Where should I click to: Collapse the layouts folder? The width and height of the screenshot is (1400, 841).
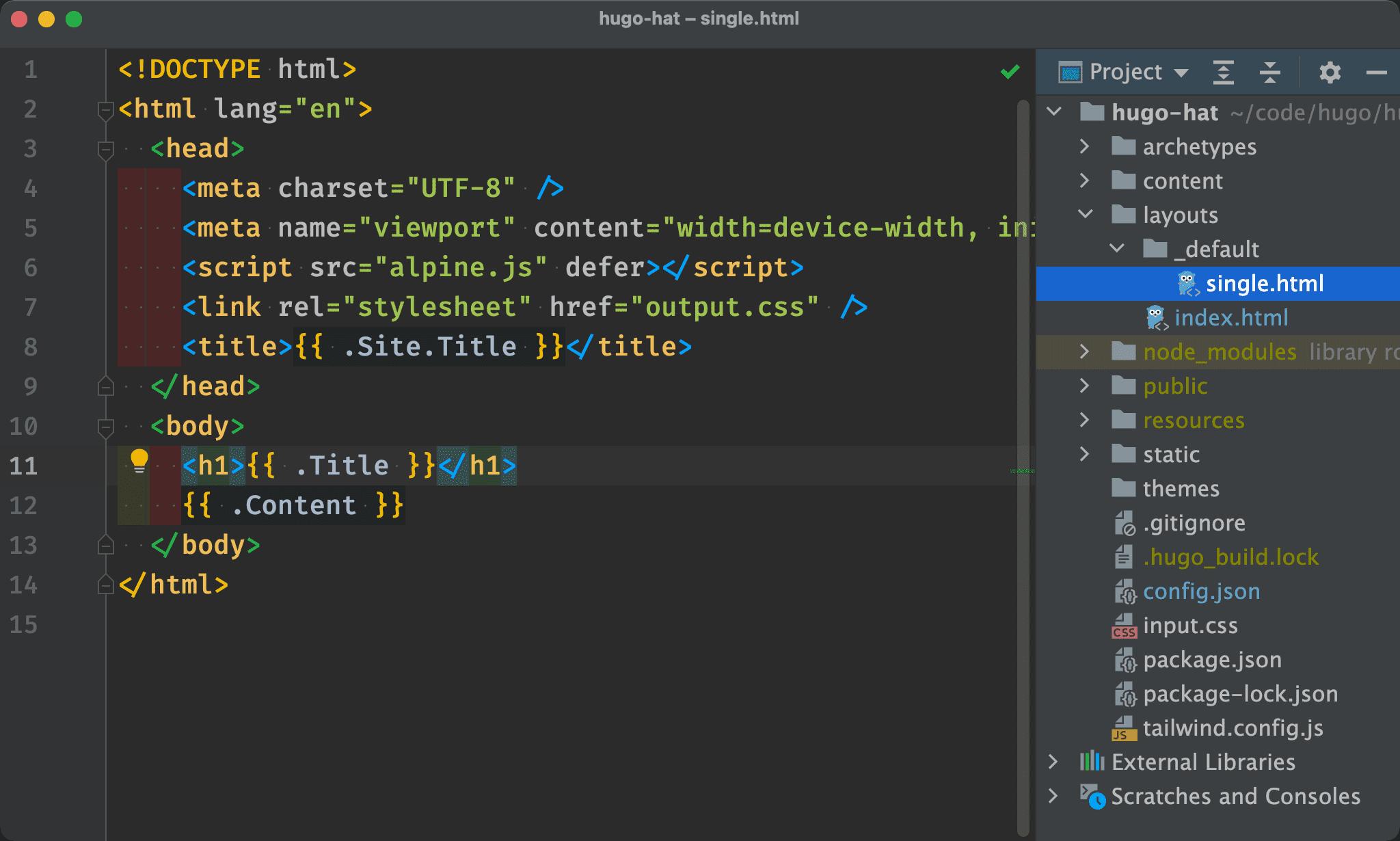point(1086,214)
